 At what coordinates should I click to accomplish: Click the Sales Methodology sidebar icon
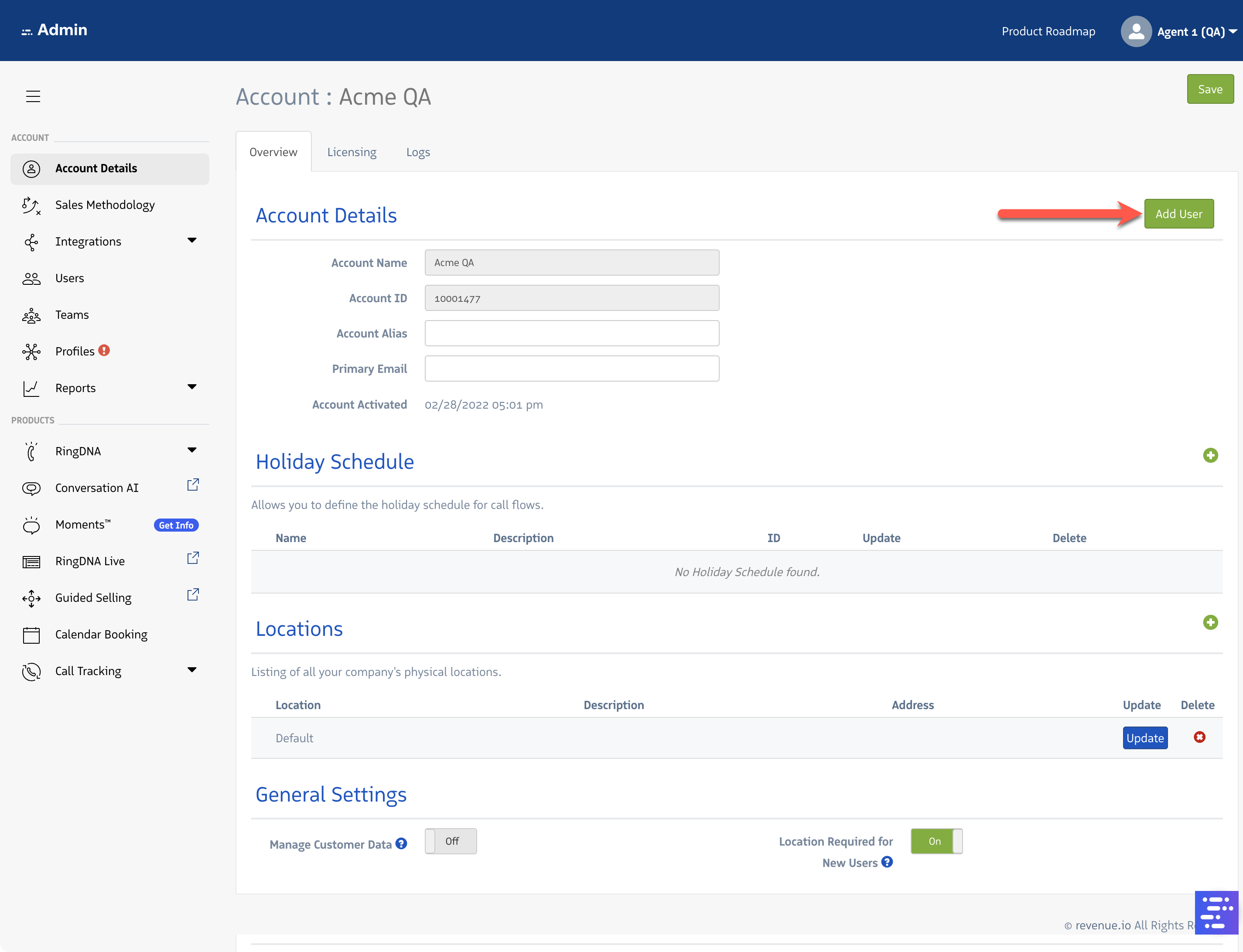31,205
